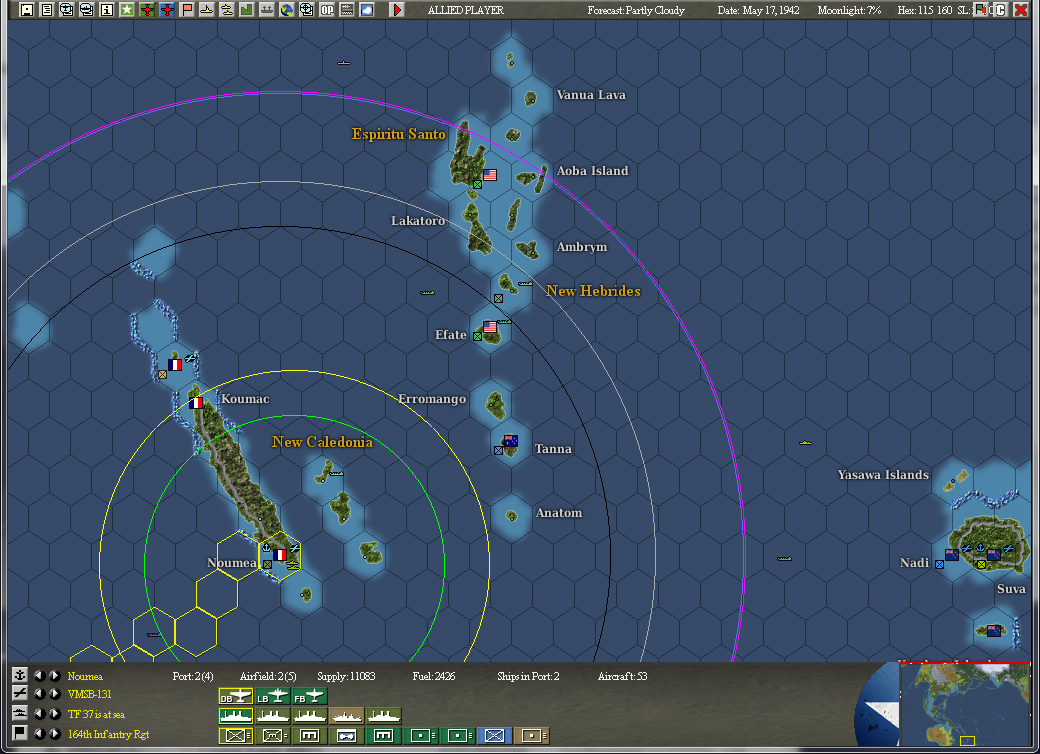Click the 'ALLIED PLAYER' title text

coord(465,10)
